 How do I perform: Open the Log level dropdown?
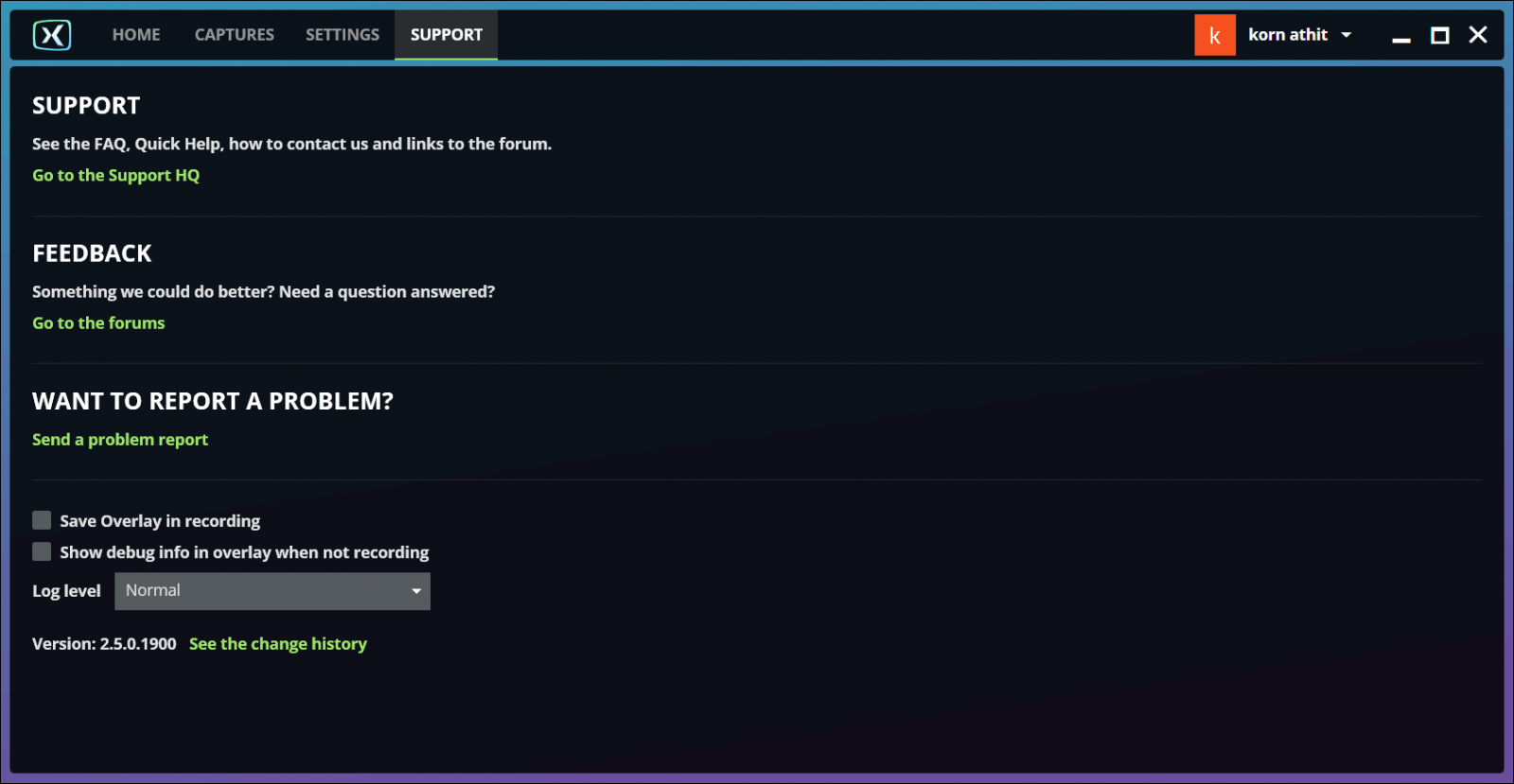pyautogui.click(x=272, y=591)
